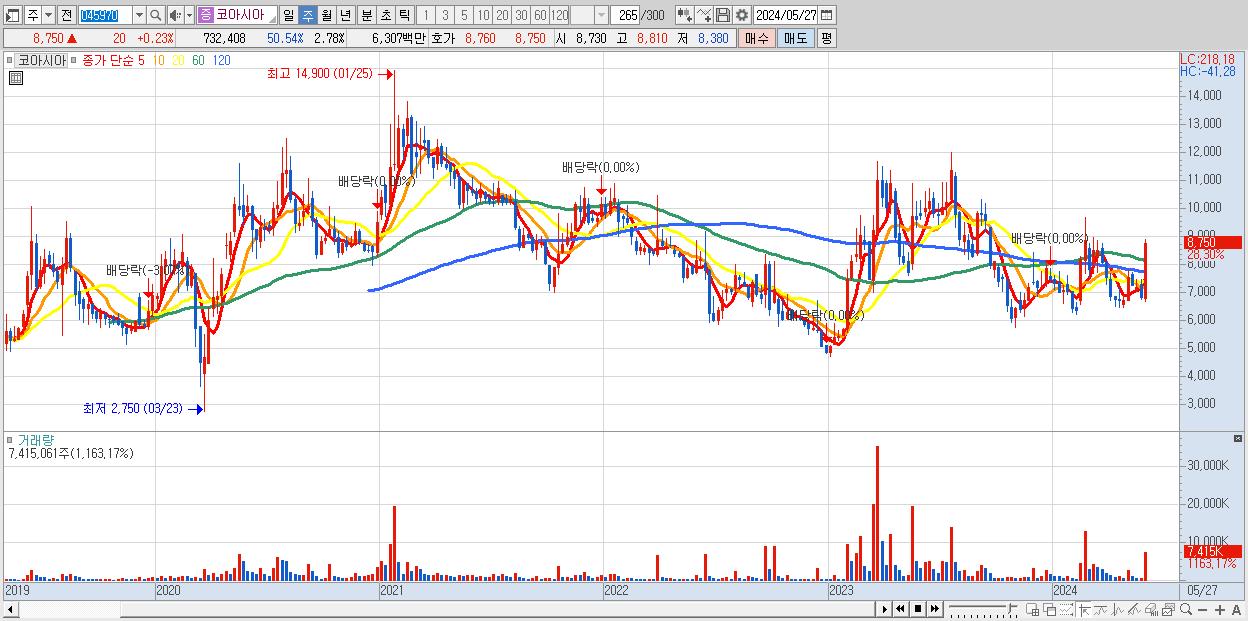
Task: Select the 3 interval button
Action: (445, 15)
